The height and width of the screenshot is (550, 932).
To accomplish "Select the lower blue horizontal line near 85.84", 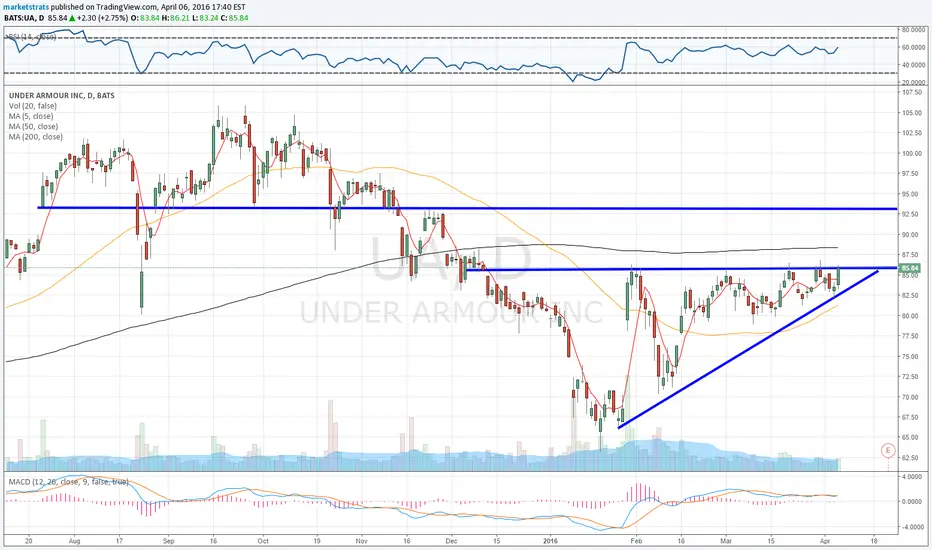I will coord(681,269).
